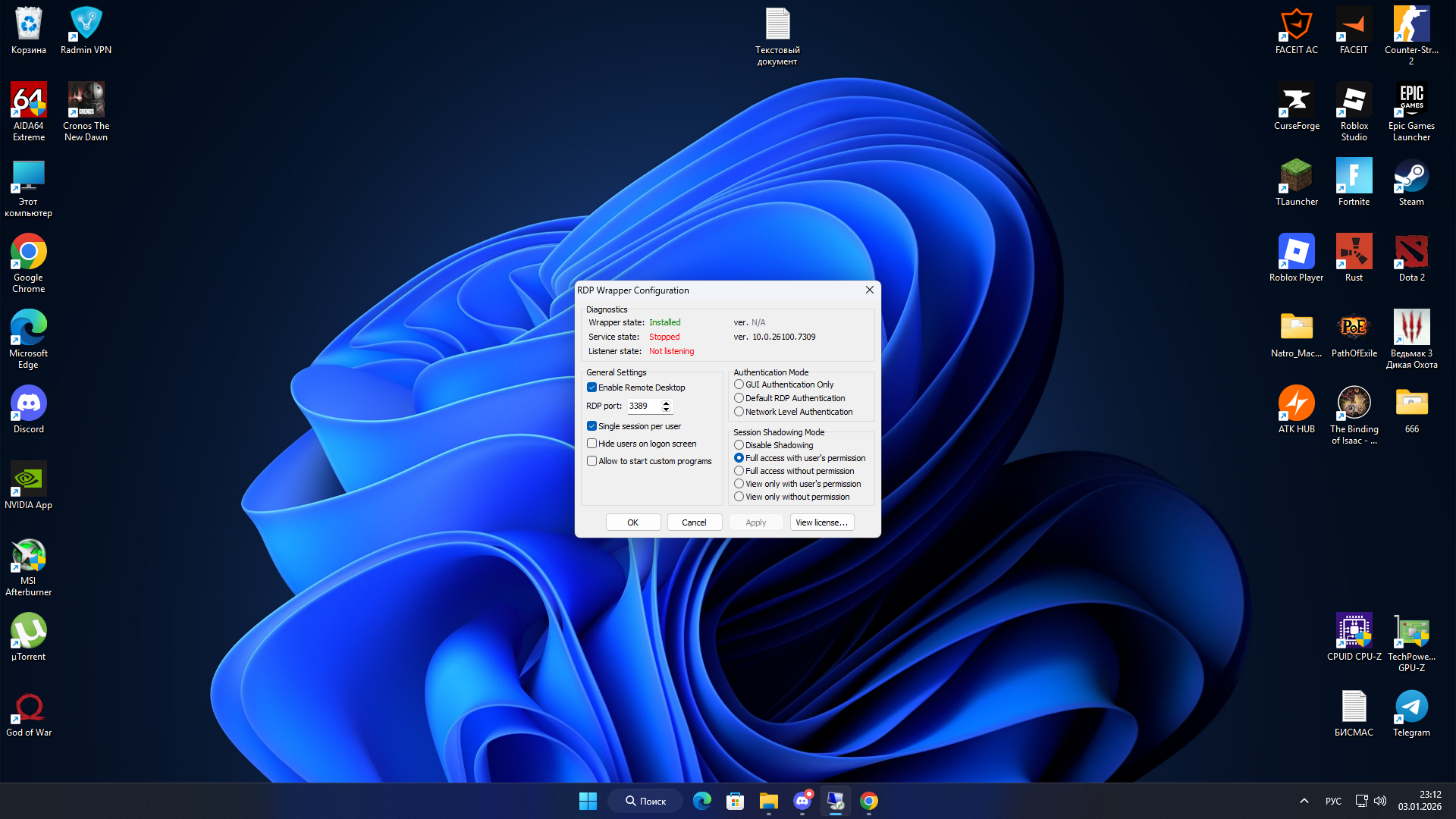Viewport: 1456px width, 819px height.
Task: Select Network Level Authentication radio option
Action: pos(739,412)
